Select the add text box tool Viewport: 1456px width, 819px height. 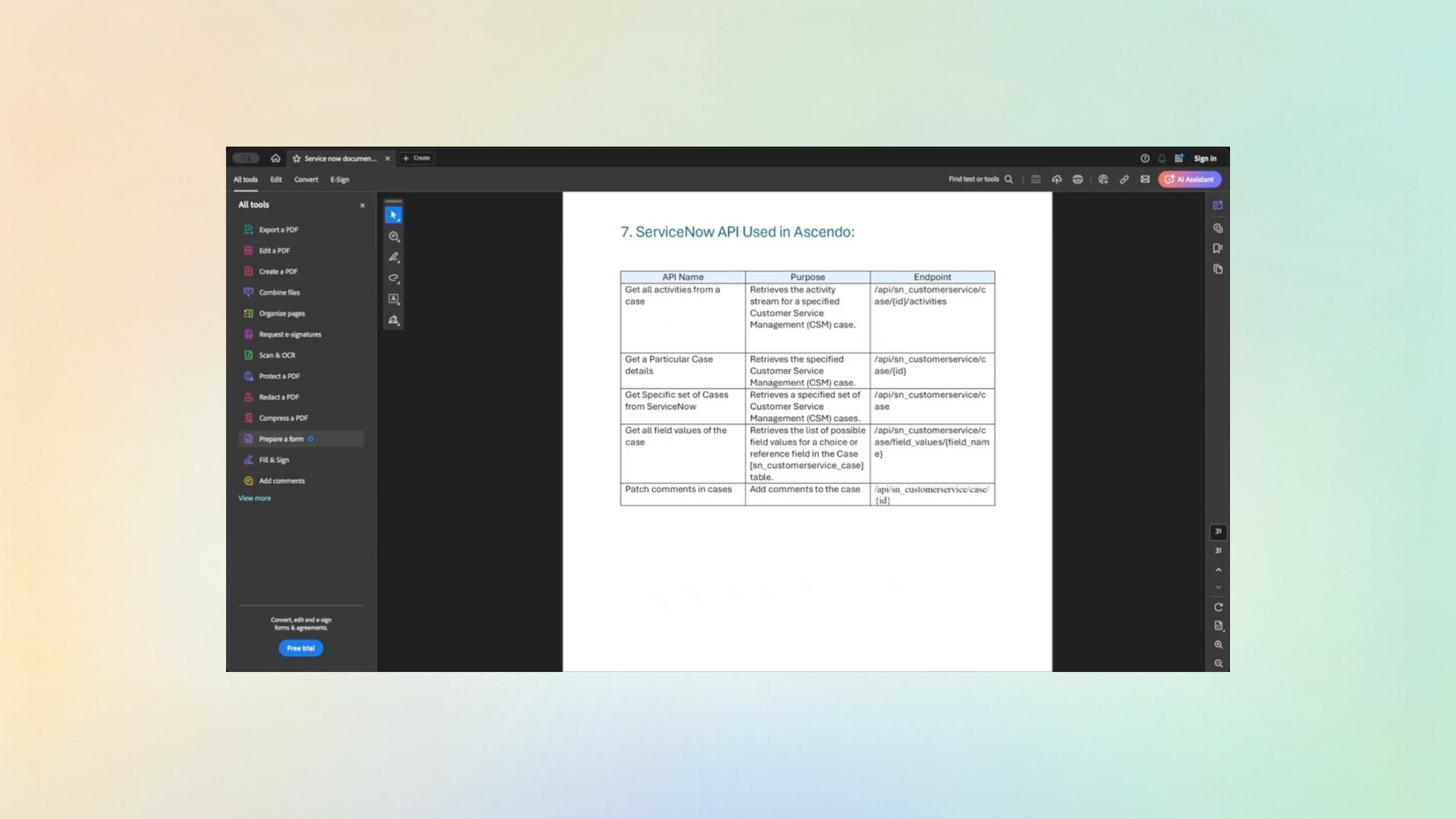point(394,299)
